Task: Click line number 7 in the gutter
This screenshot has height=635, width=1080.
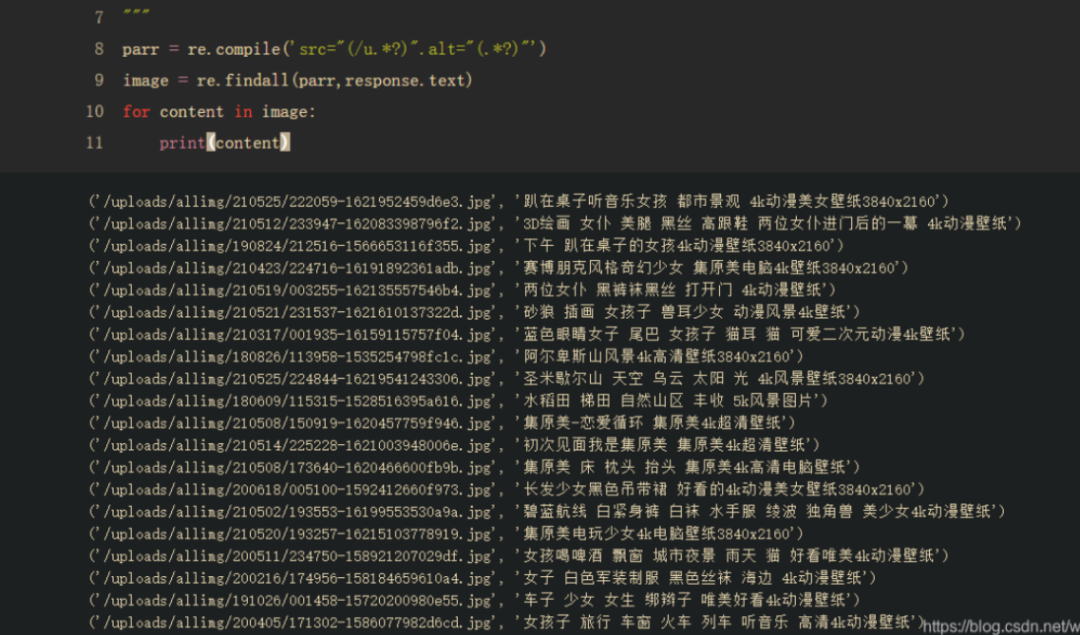Action: [98, 17]
